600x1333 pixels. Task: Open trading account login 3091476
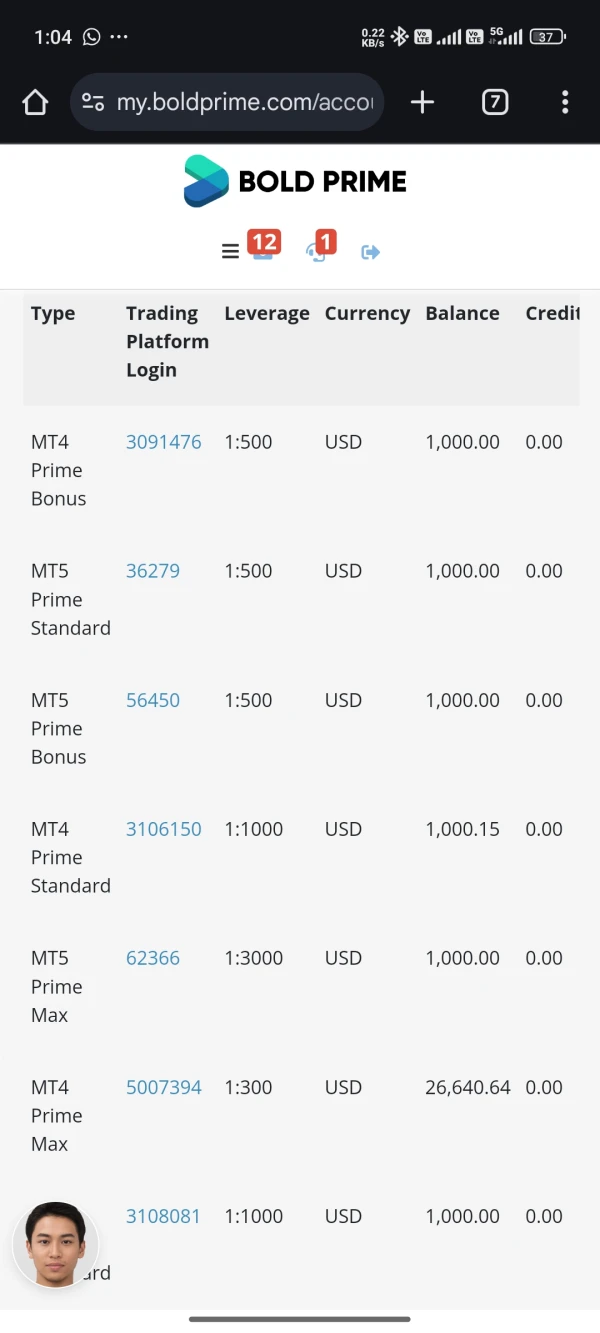click(x=163, y=442)
